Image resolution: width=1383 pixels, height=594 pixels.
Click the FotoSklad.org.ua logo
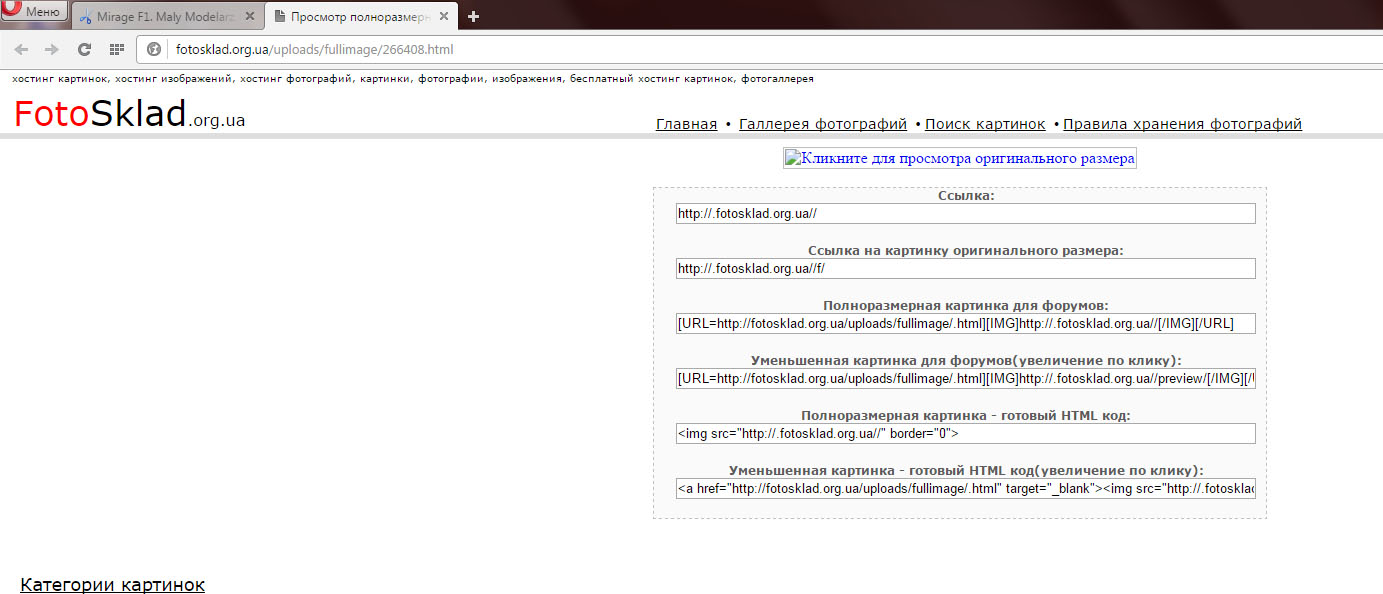(x=129, y=114)
